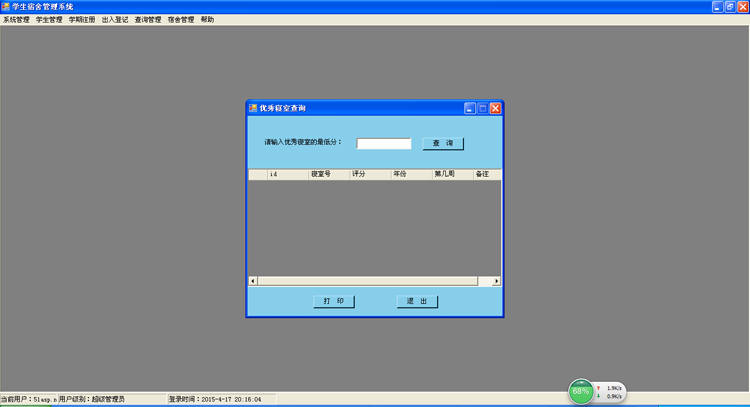Viewport: 750px width, 407px height.
Task: Click the 打印 print button
Action: coord(334,301)
